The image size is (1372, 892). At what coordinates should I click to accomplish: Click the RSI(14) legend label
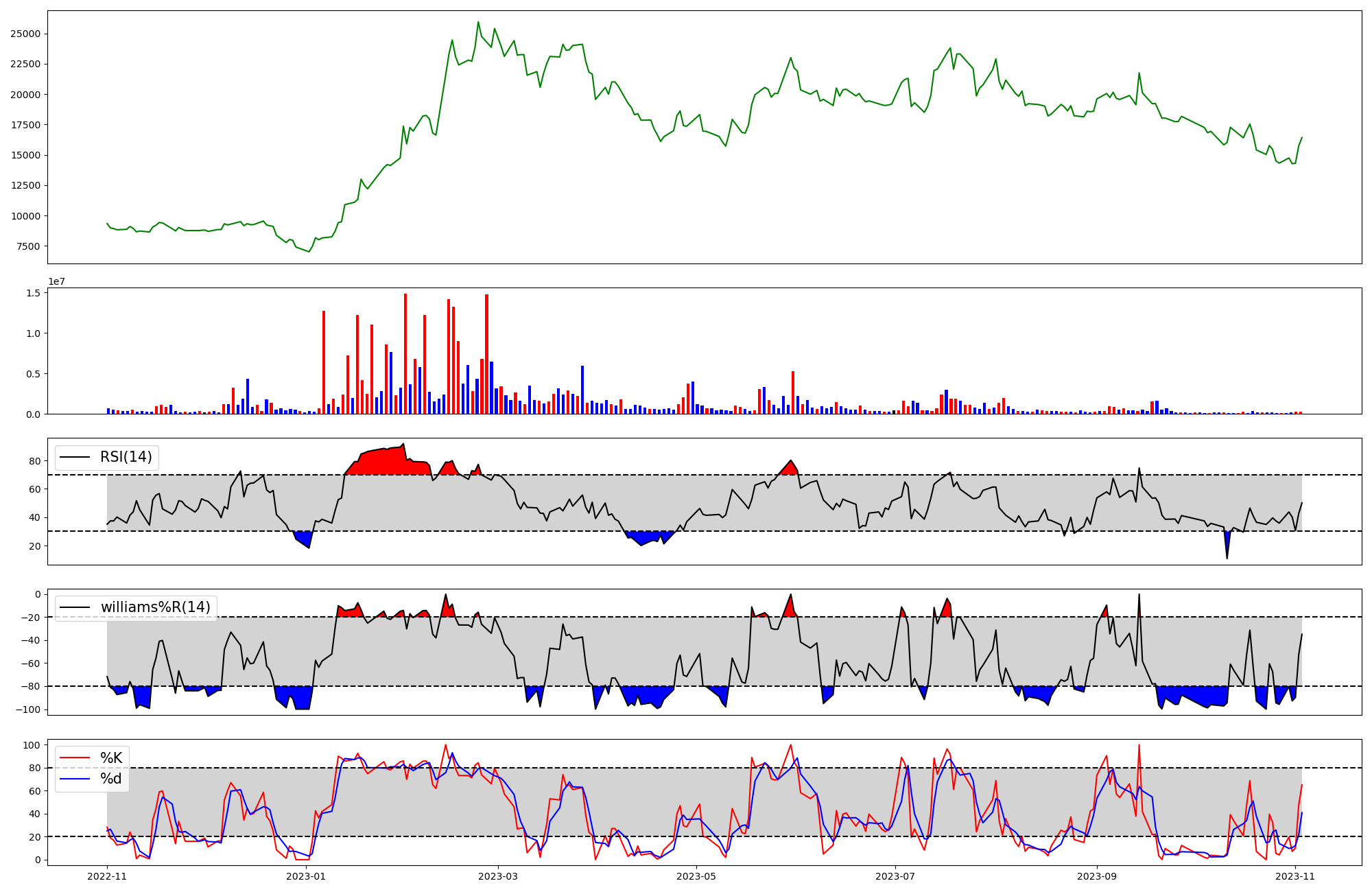(x=126, y=457)
